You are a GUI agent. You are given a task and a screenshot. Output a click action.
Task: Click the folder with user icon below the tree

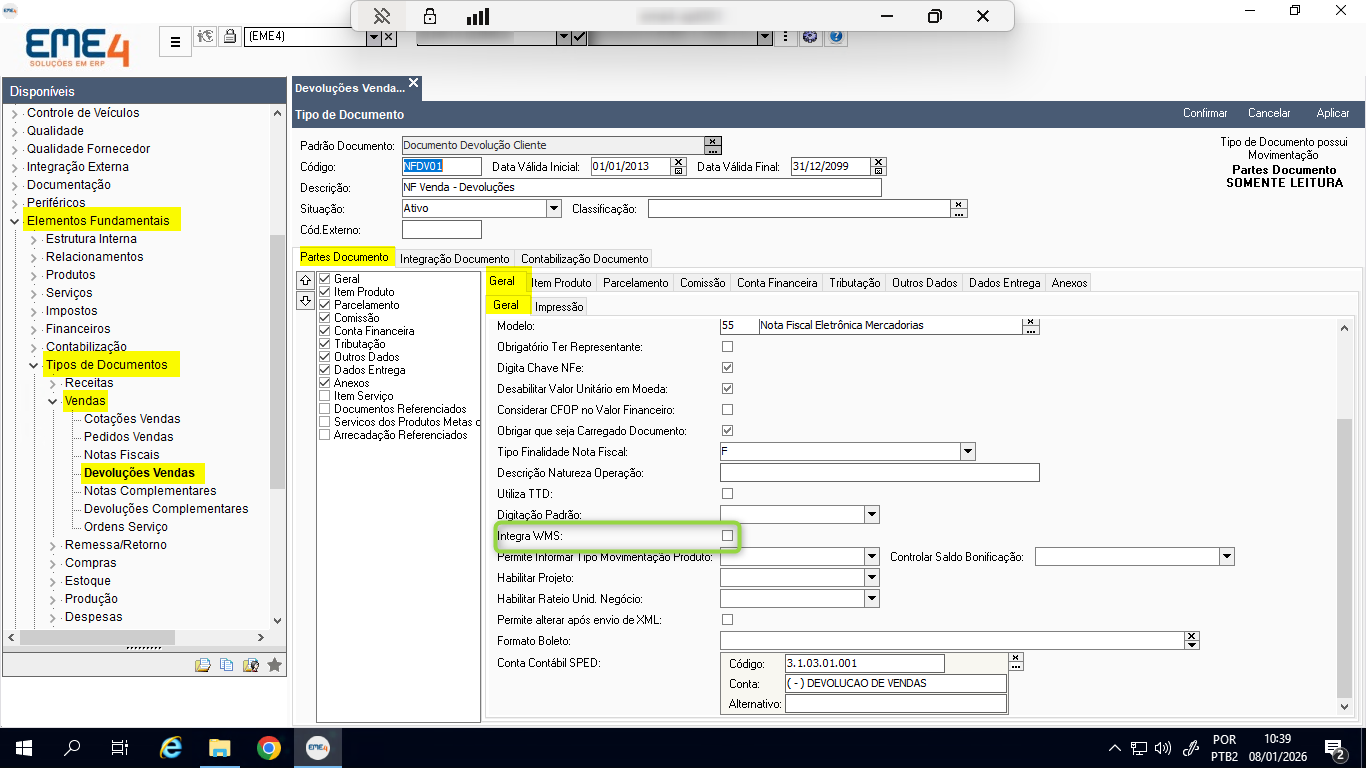click(250, 664)
